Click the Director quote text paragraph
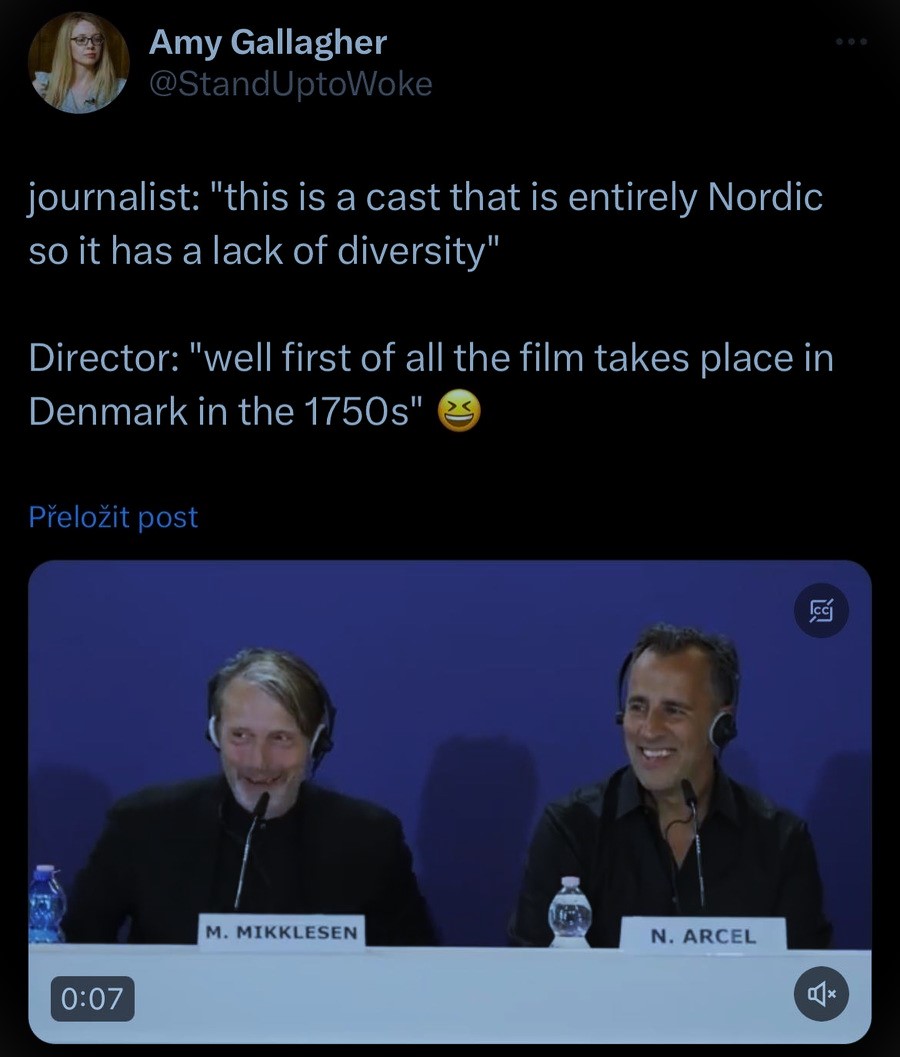The height and width of the screenshot is (1057, 900). [430, 384]
